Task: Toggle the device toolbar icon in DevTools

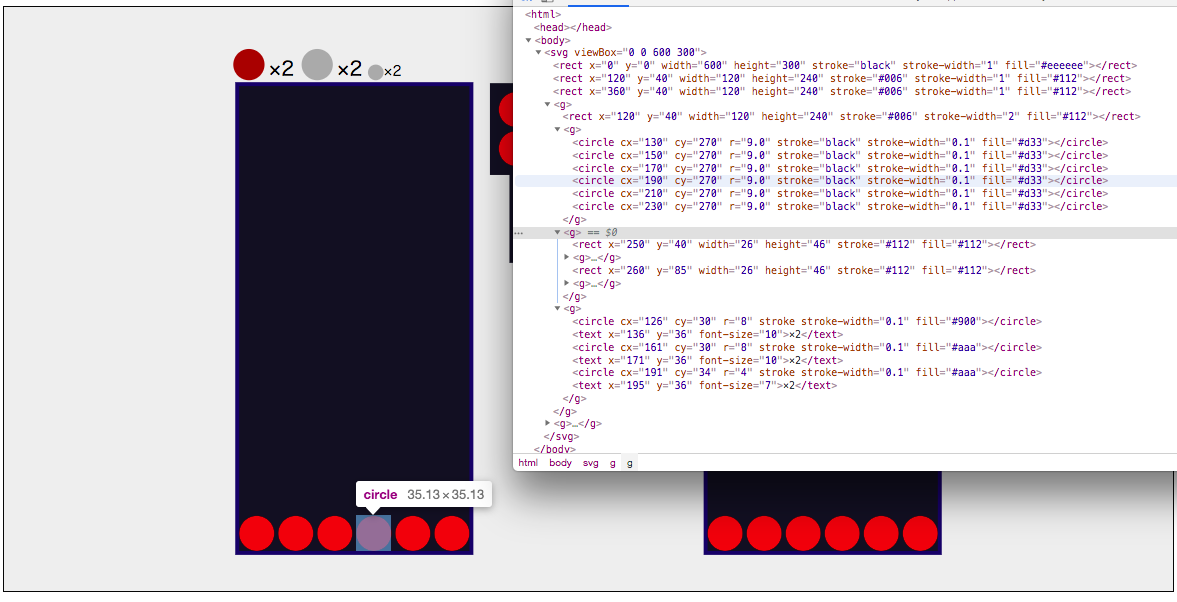Action: [547, 3]
